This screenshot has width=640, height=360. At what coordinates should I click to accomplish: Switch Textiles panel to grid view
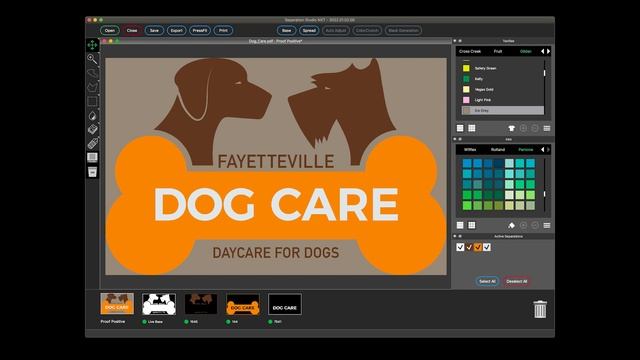click(x=471, y=128)
